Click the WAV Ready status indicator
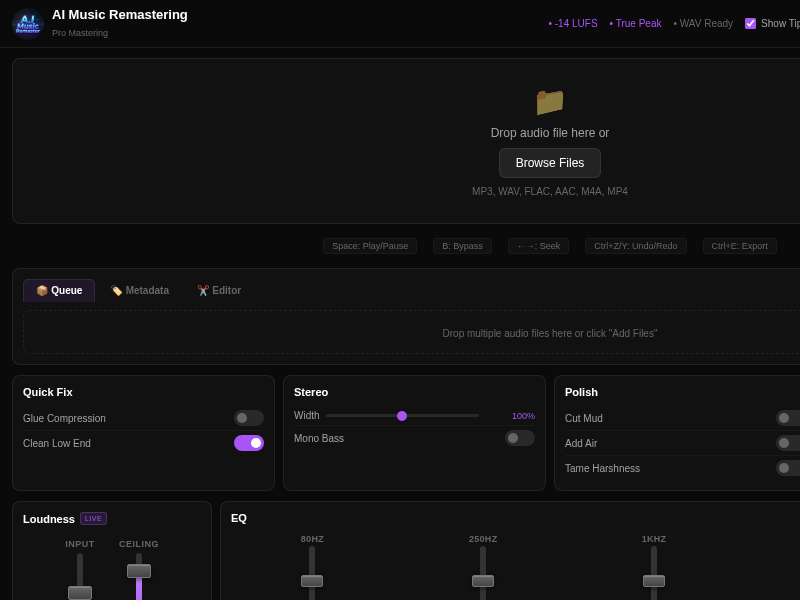This screenshot has width=800, height=600. point(703,23)
